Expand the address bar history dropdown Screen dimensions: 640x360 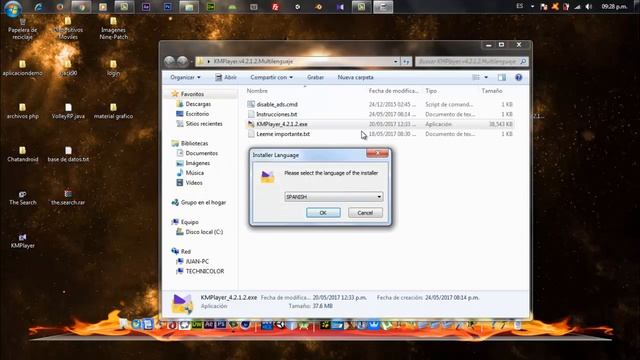396,62
